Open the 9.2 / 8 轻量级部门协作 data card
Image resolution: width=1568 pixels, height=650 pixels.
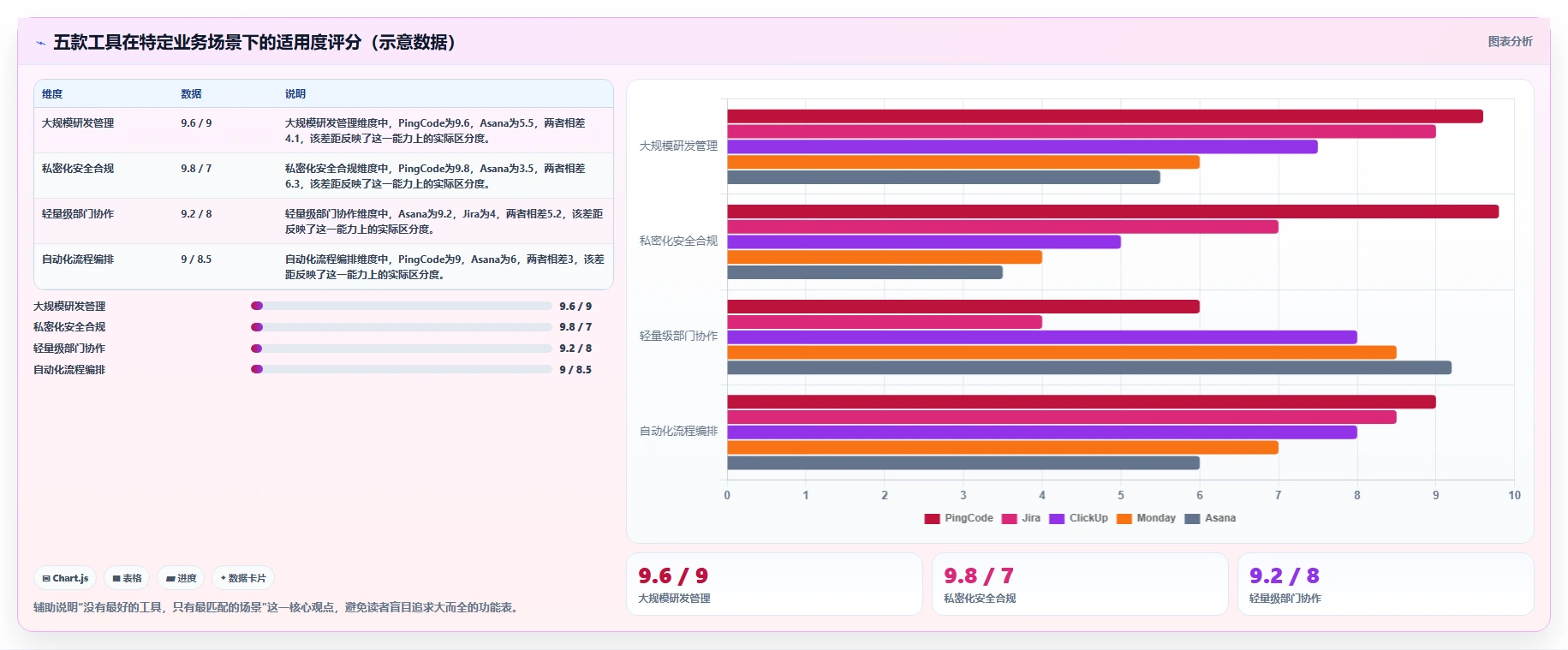[x=1386, y=584]
